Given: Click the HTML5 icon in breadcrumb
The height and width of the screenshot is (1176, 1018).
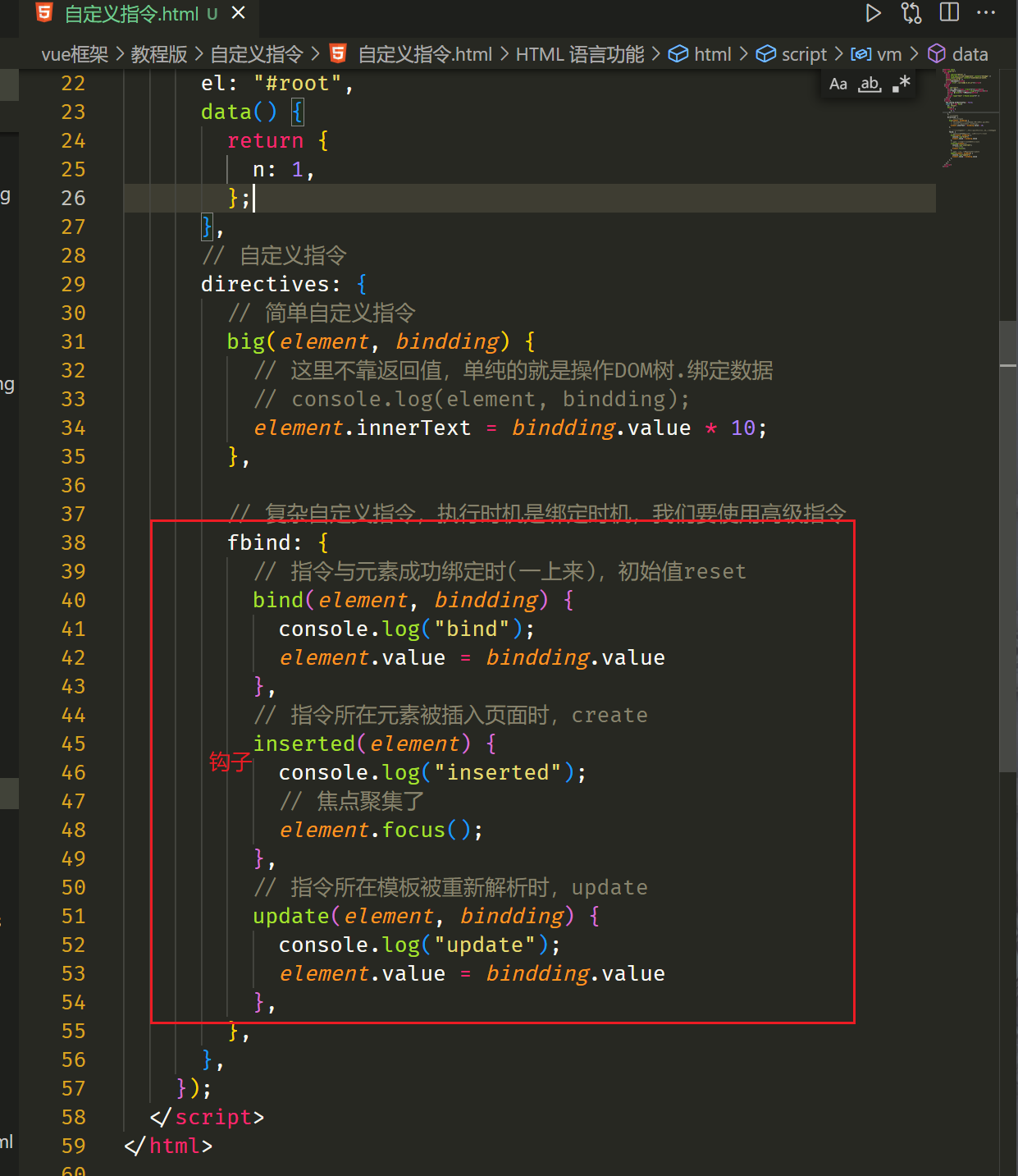Looking at the screenshot, I should (338, 53).
